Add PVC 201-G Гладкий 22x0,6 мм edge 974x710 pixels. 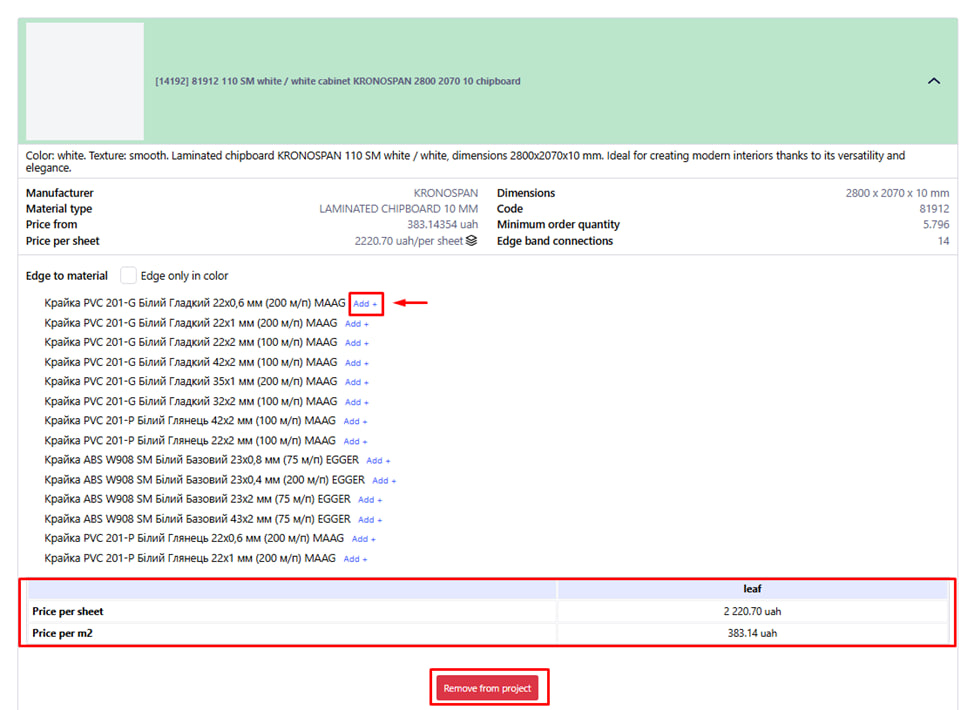(365, 304)
